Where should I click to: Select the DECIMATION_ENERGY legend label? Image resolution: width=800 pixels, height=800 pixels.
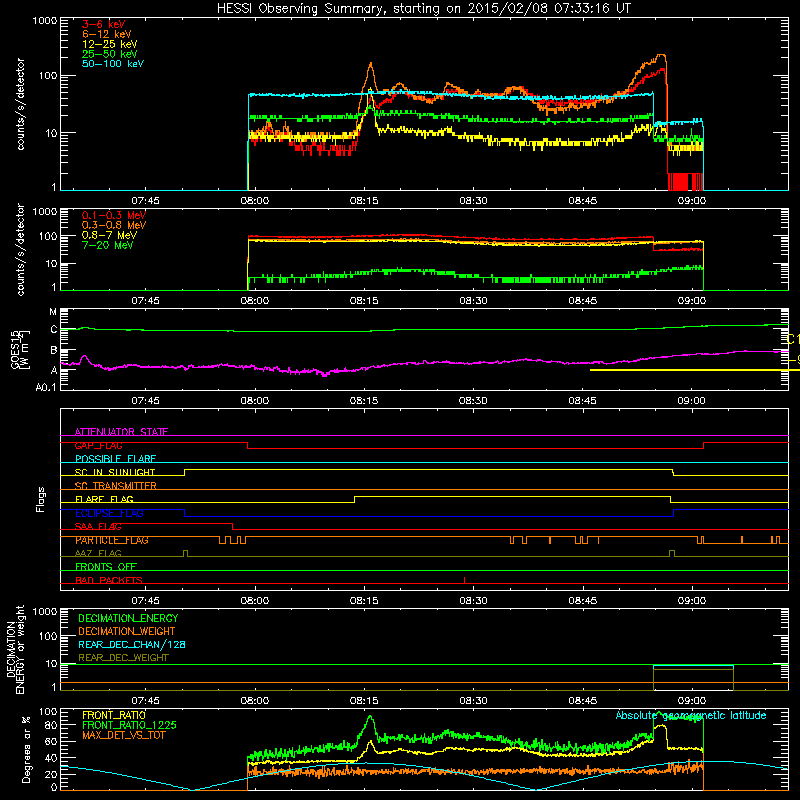click(x=128, y=618)
